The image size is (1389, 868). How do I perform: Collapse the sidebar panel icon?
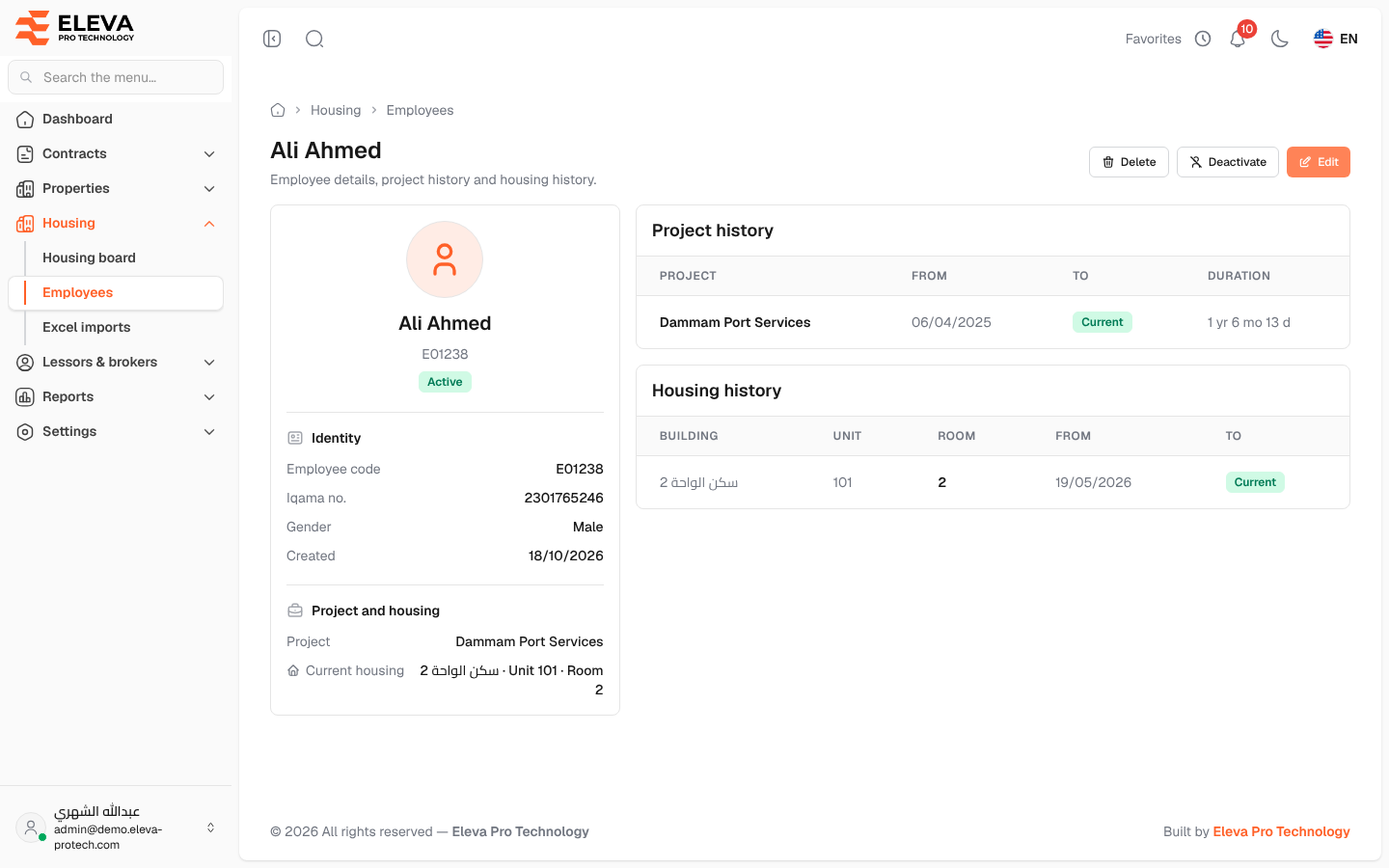(x=272, y=39)
